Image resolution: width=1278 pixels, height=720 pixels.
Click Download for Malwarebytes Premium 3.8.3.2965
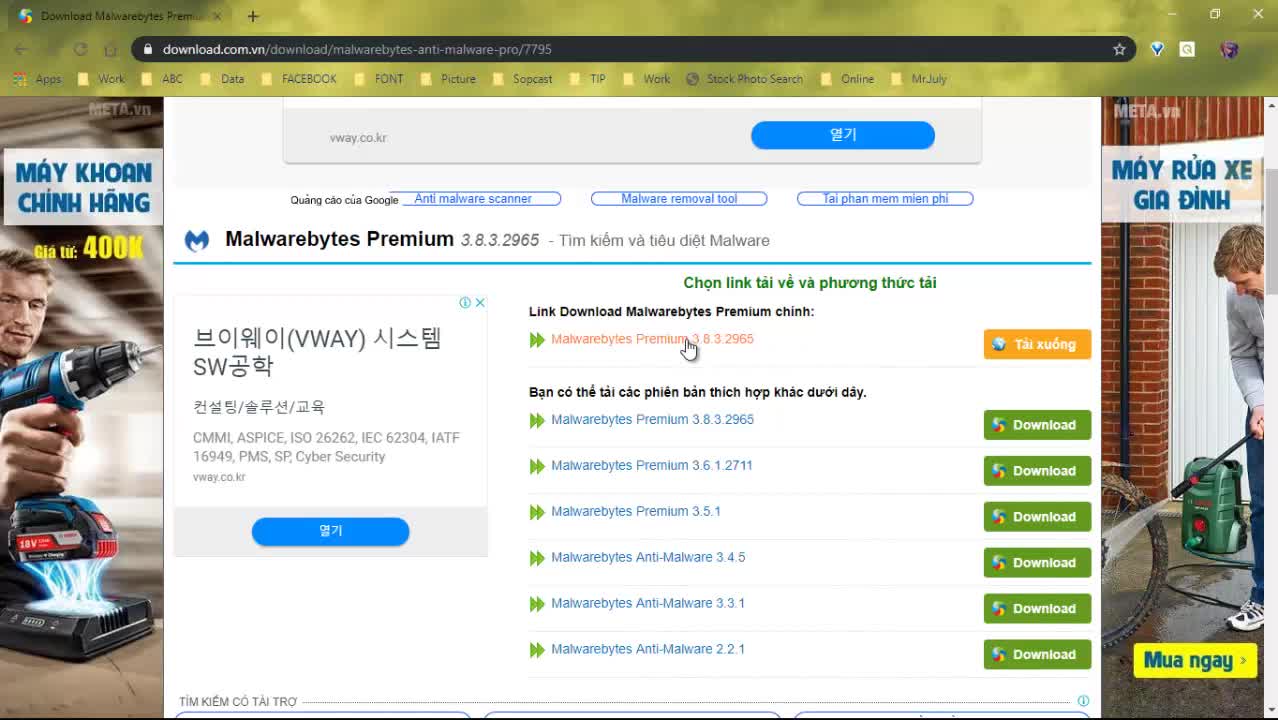(1037, 425)
